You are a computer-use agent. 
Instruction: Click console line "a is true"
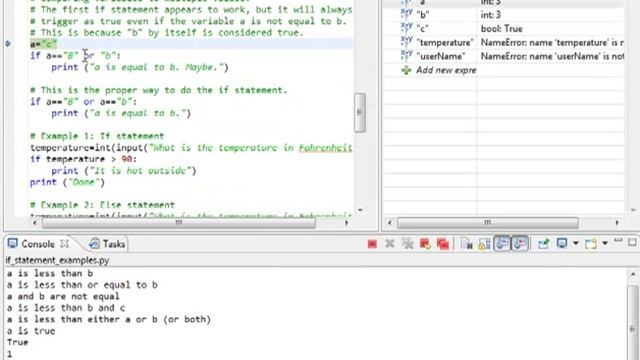(x=31, y=331)
